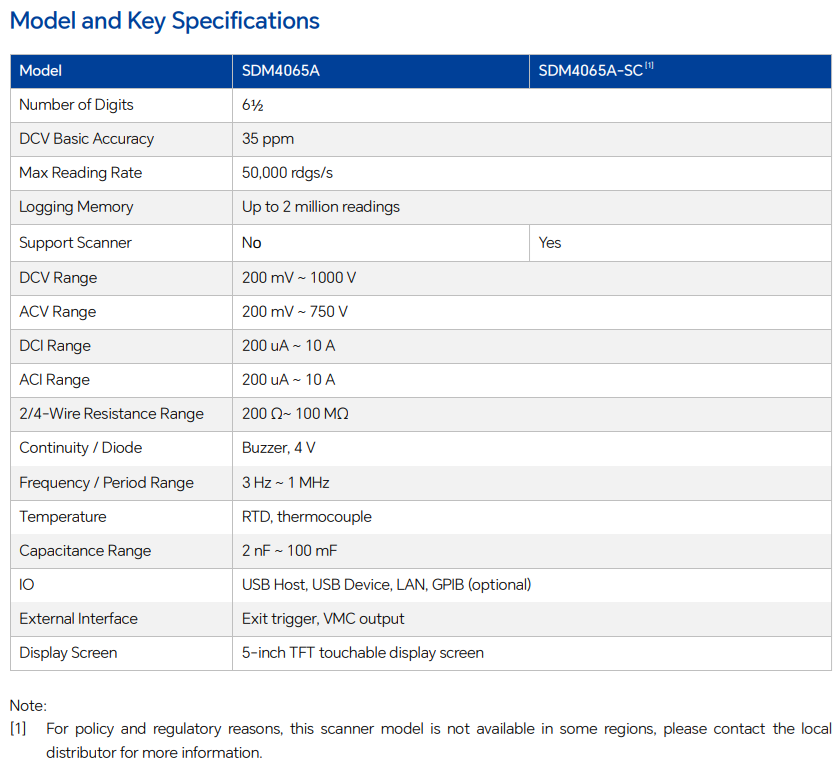
Task: Select the "3 Hz ~ 1 MHz" value
Action: (286, 483)
